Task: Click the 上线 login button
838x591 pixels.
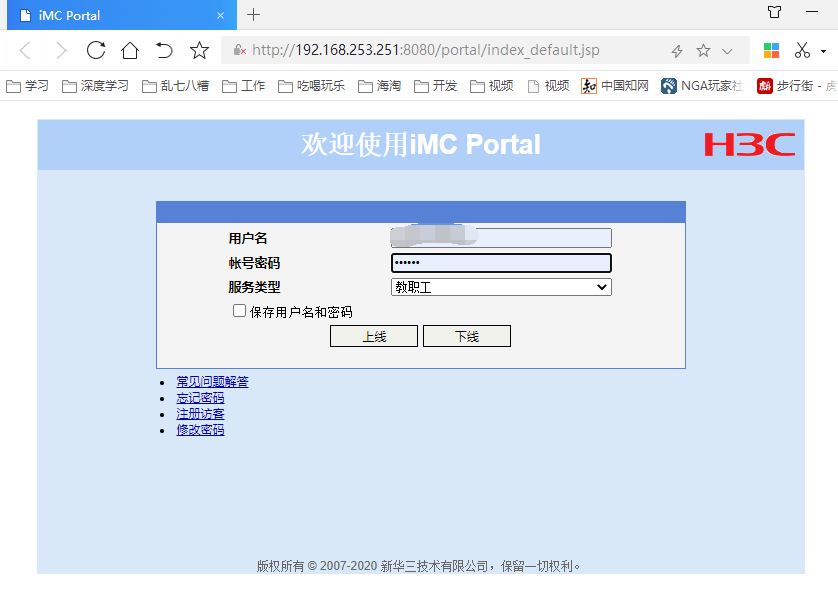Action: [374, 336]
